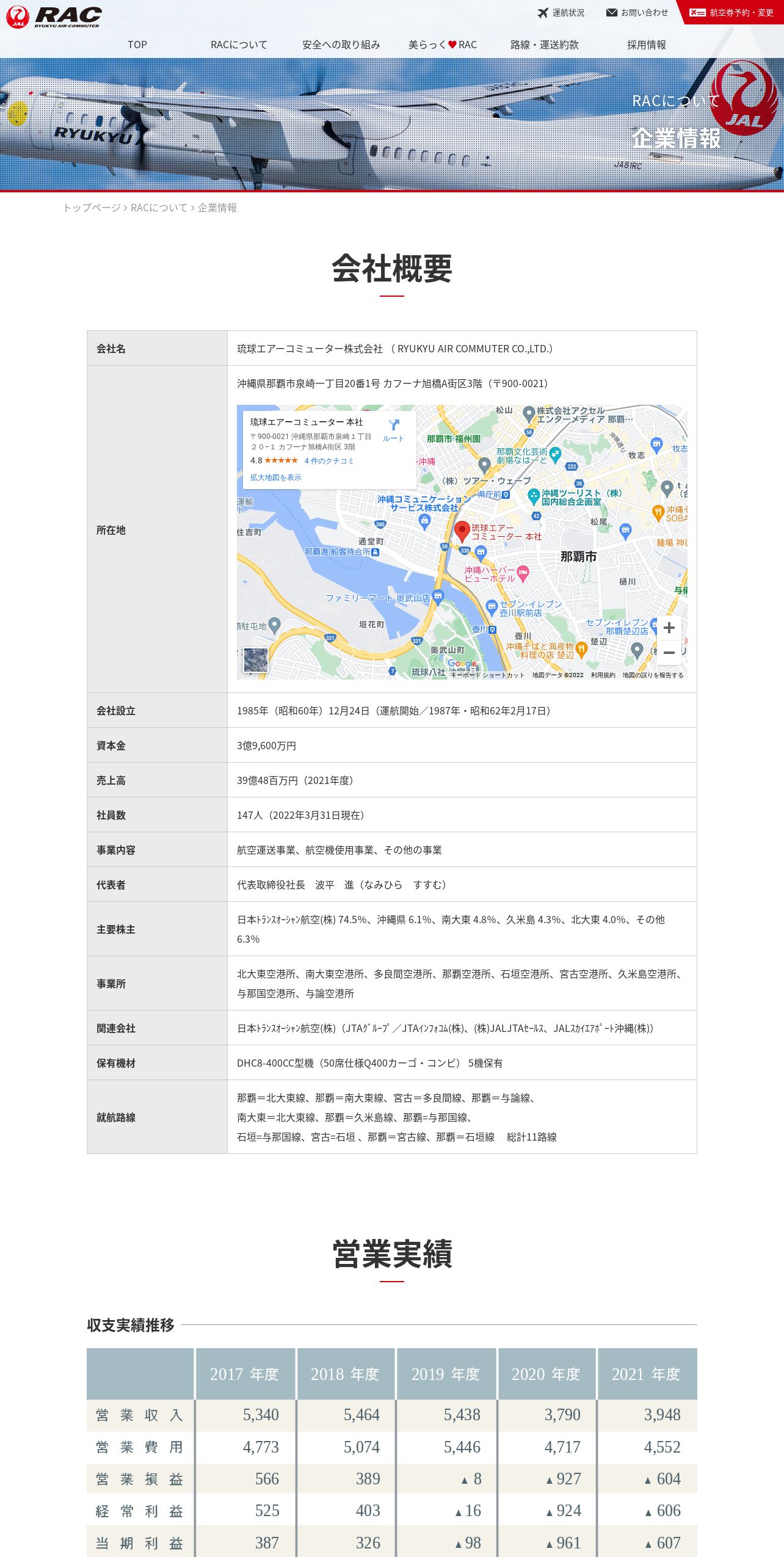
Task: Open the 採用情報 menu item
Action: (x=646, y=45)
